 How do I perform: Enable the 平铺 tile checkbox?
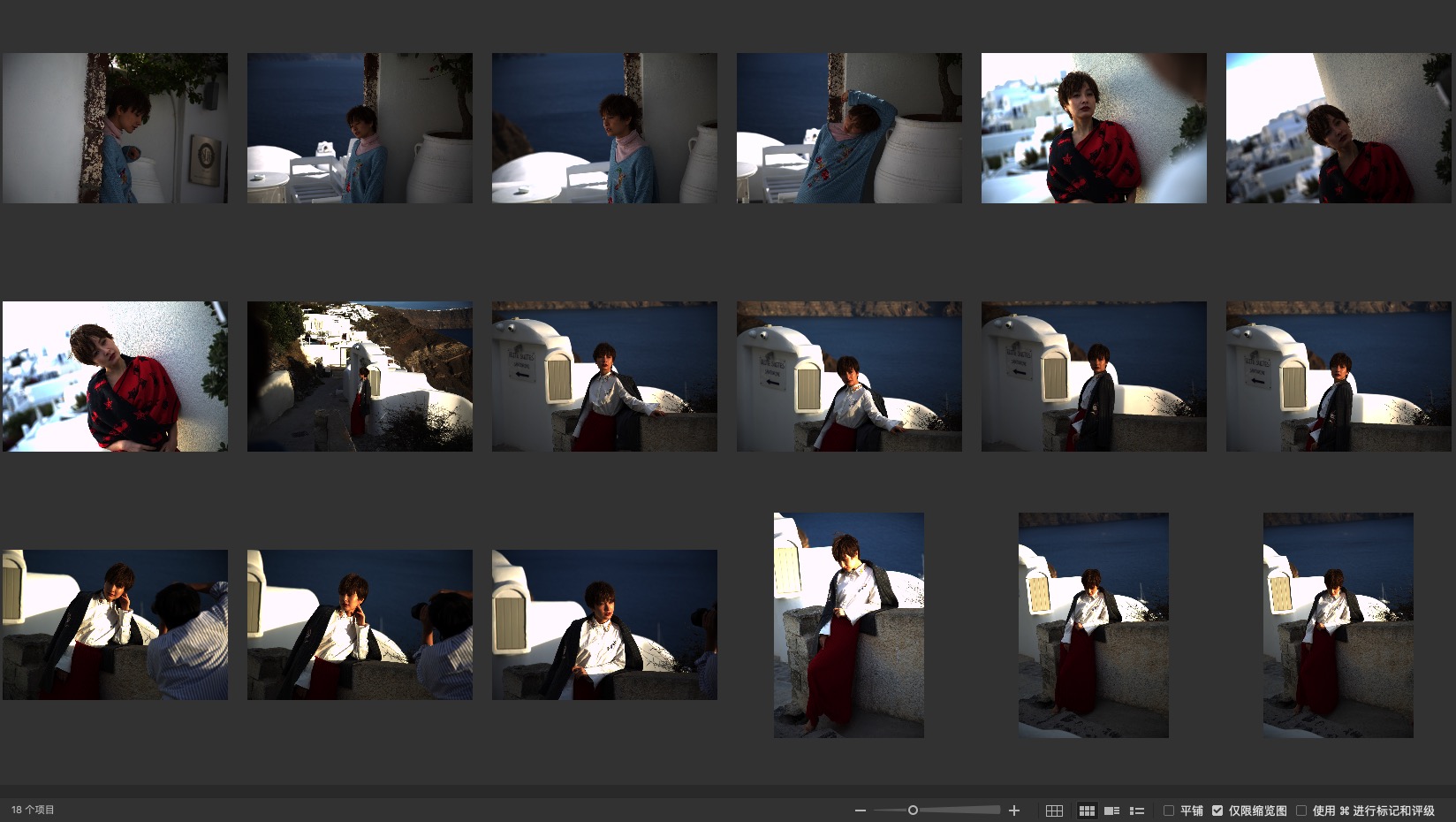1169,811
